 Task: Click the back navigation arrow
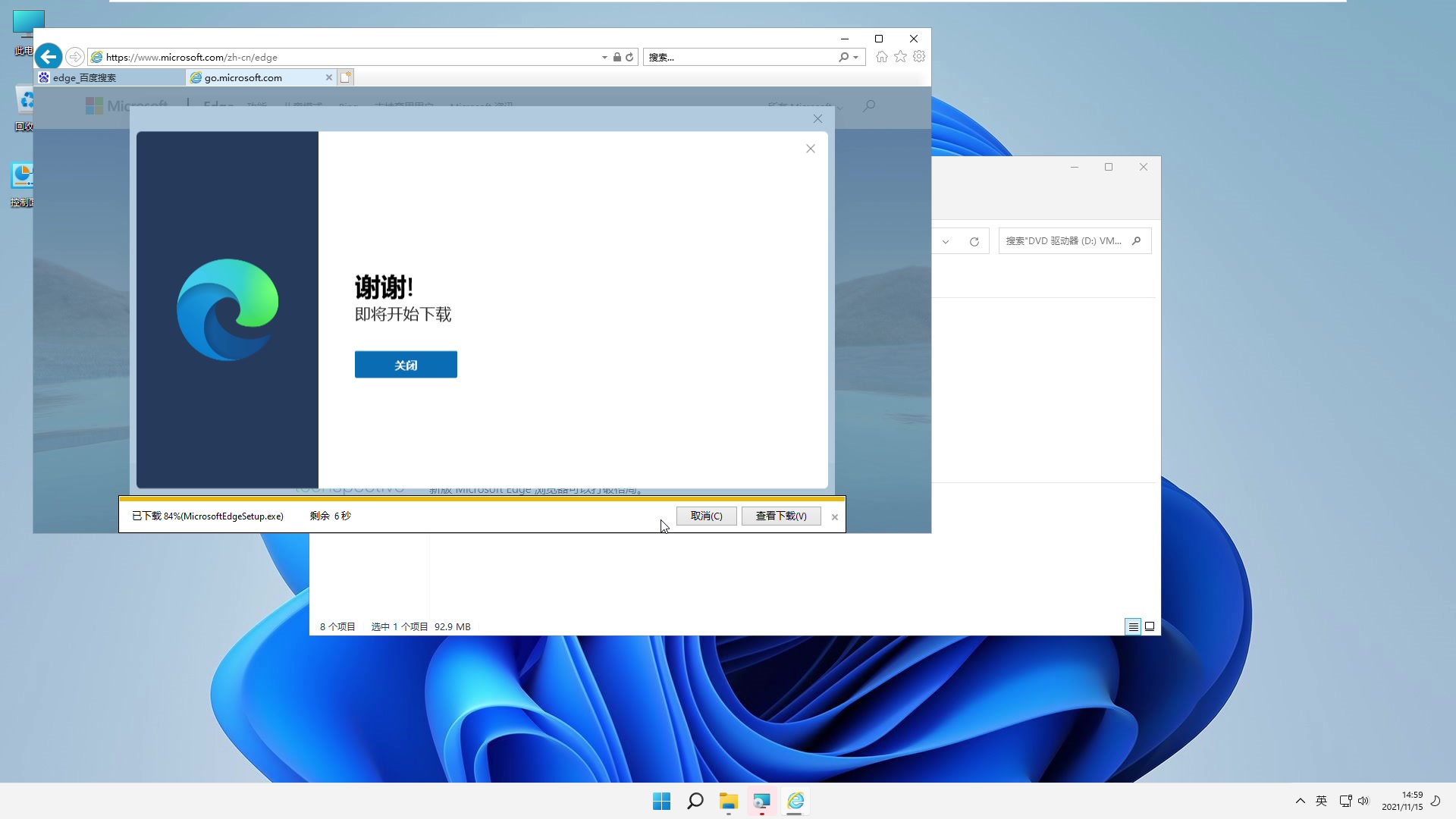click(49, 56)
